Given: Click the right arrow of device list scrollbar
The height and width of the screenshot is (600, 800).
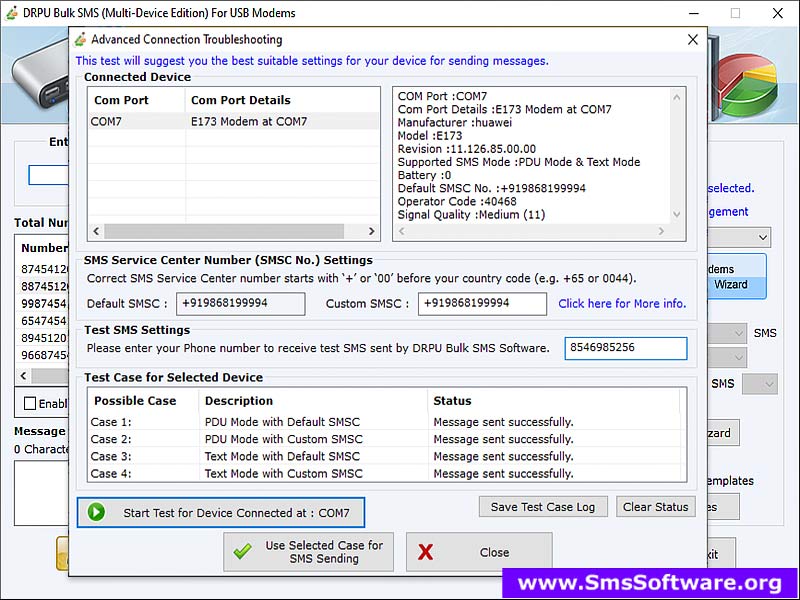Looking at the screenshot, I should (372, 231).
